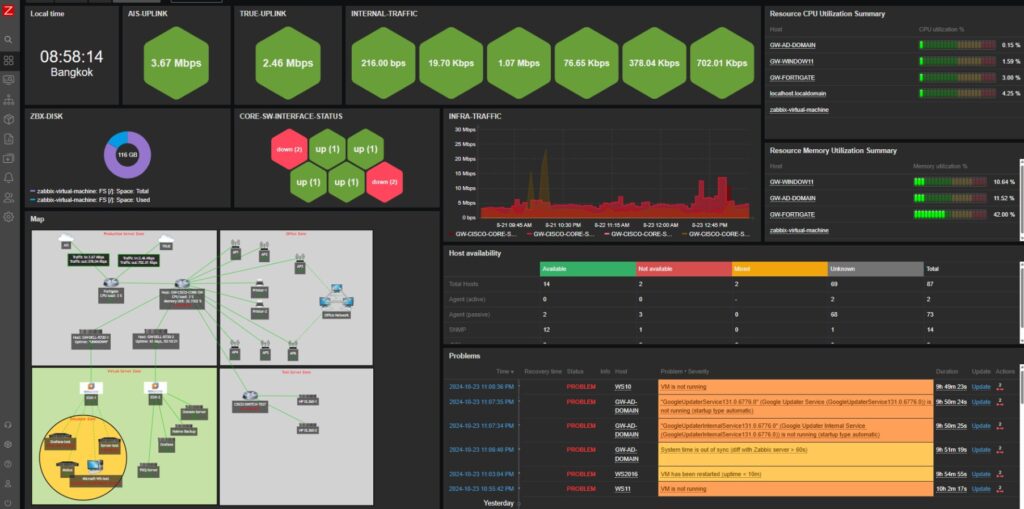Click the Cisco core switch icon on the map
The width and height of the screenshot is (1024, 509).
click(x=182, y=284)
